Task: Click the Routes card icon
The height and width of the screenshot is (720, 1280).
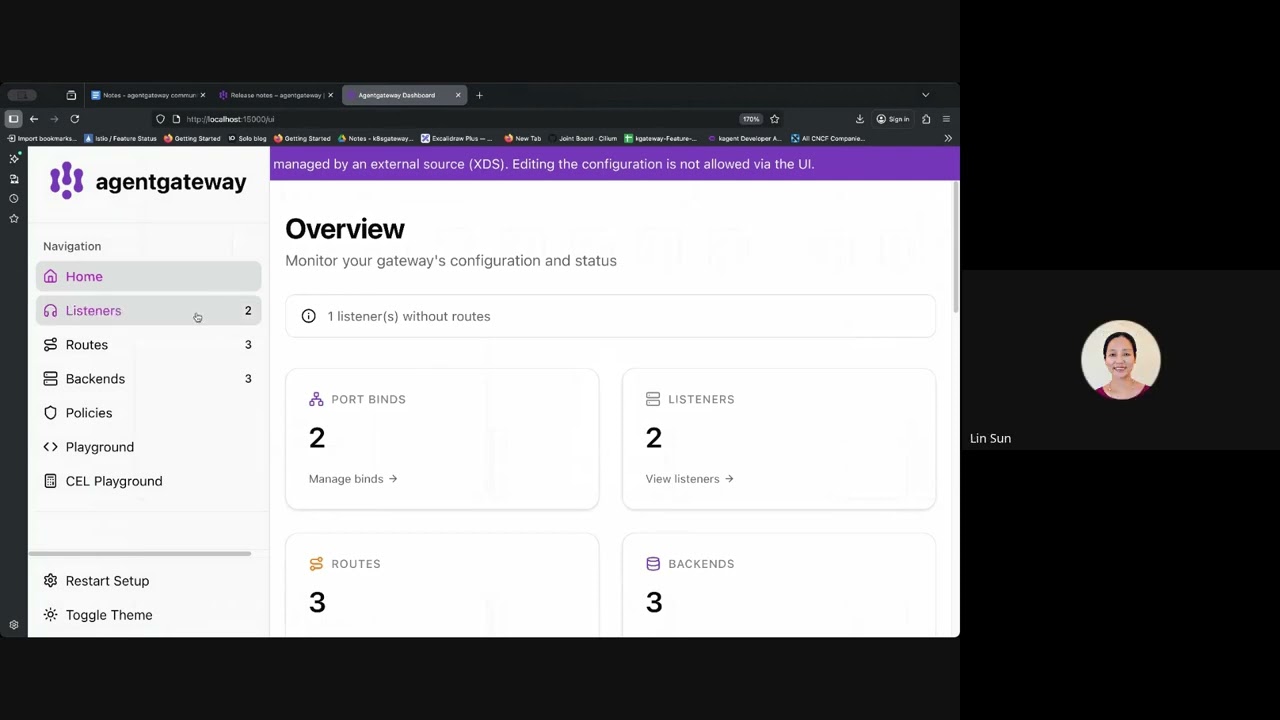Action: point(316,563)
